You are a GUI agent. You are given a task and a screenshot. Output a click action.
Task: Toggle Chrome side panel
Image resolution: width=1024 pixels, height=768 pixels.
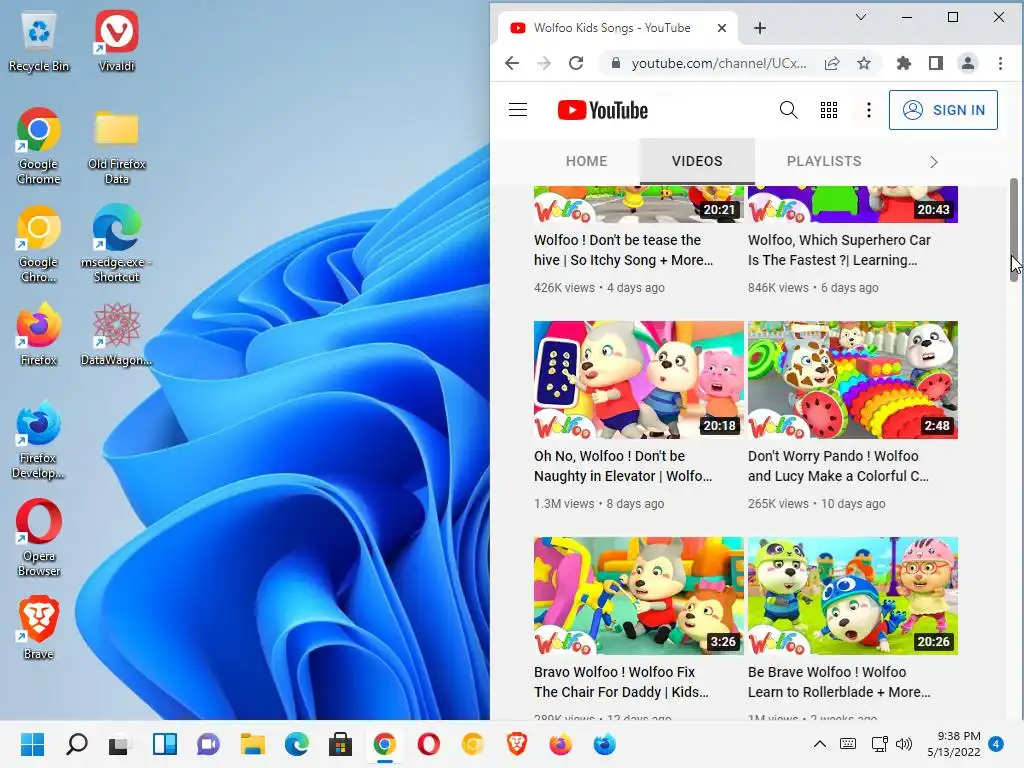click(936, 63)
